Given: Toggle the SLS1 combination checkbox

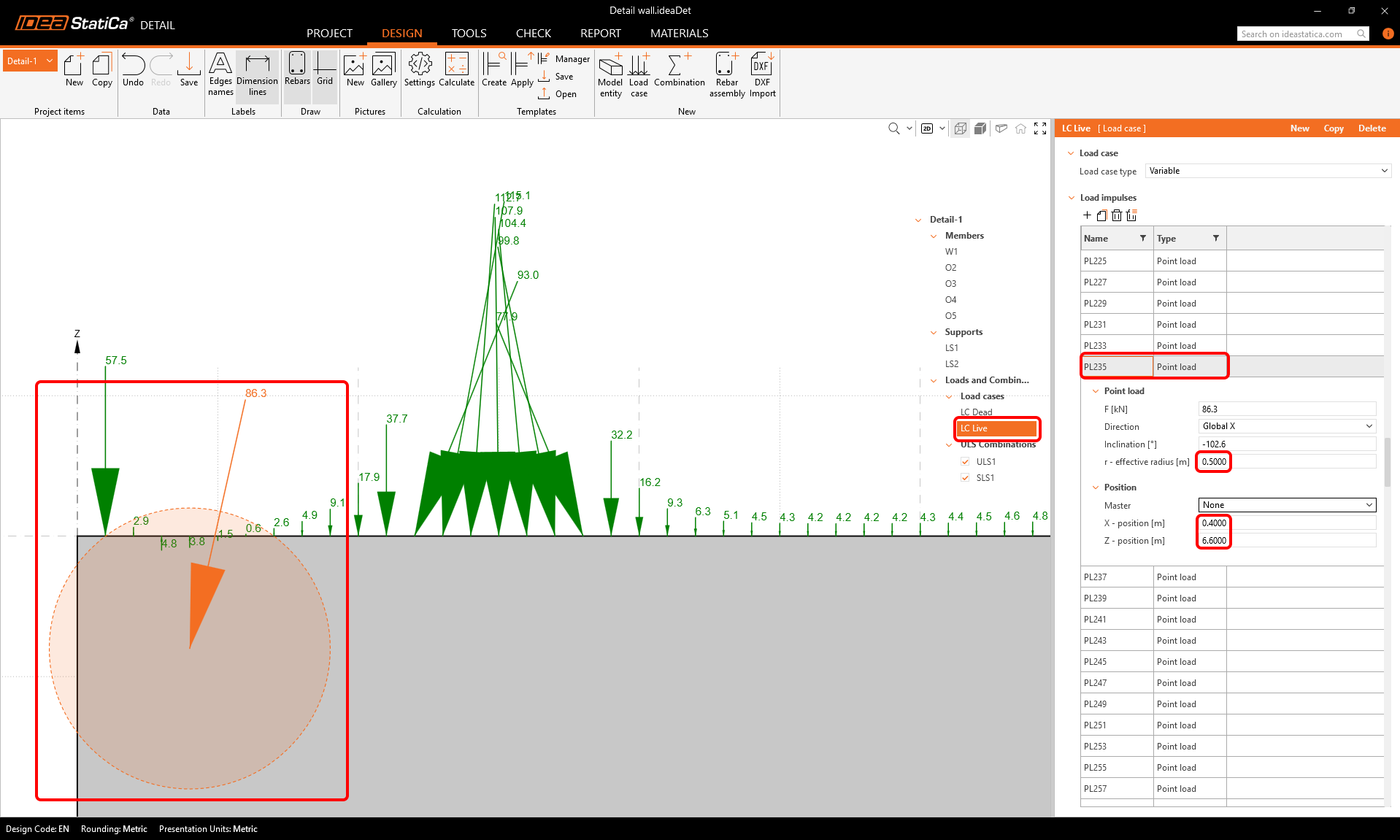Looking at the screenshot, I should 965,478.
